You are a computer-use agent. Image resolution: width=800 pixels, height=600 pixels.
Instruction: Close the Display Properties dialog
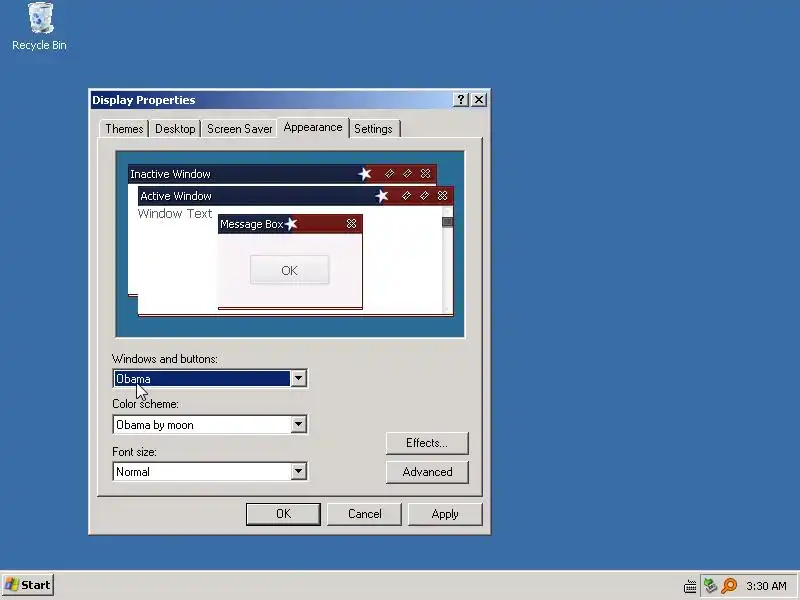[479, 99]
